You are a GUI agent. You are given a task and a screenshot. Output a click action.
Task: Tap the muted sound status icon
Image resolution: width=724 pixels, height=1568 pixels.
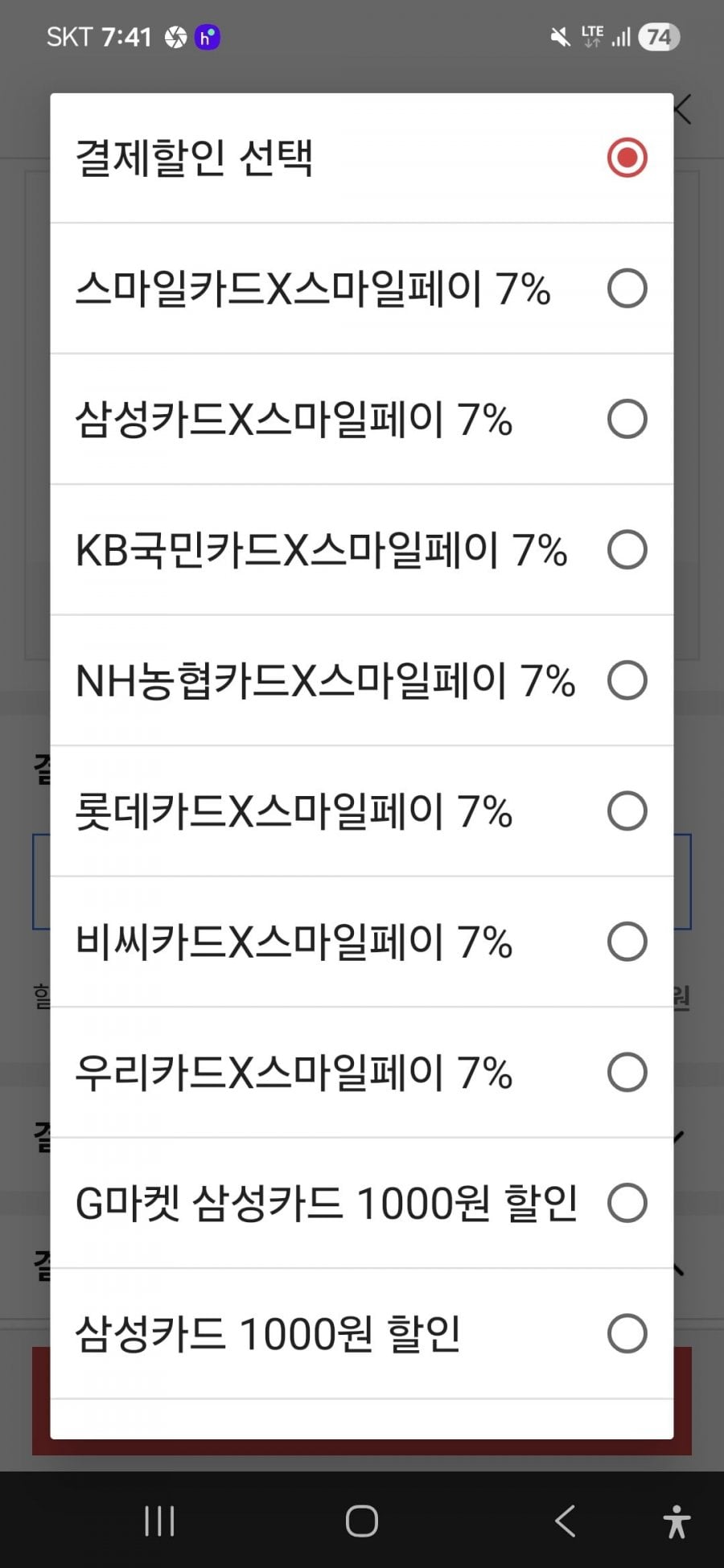tap(560, 37)
